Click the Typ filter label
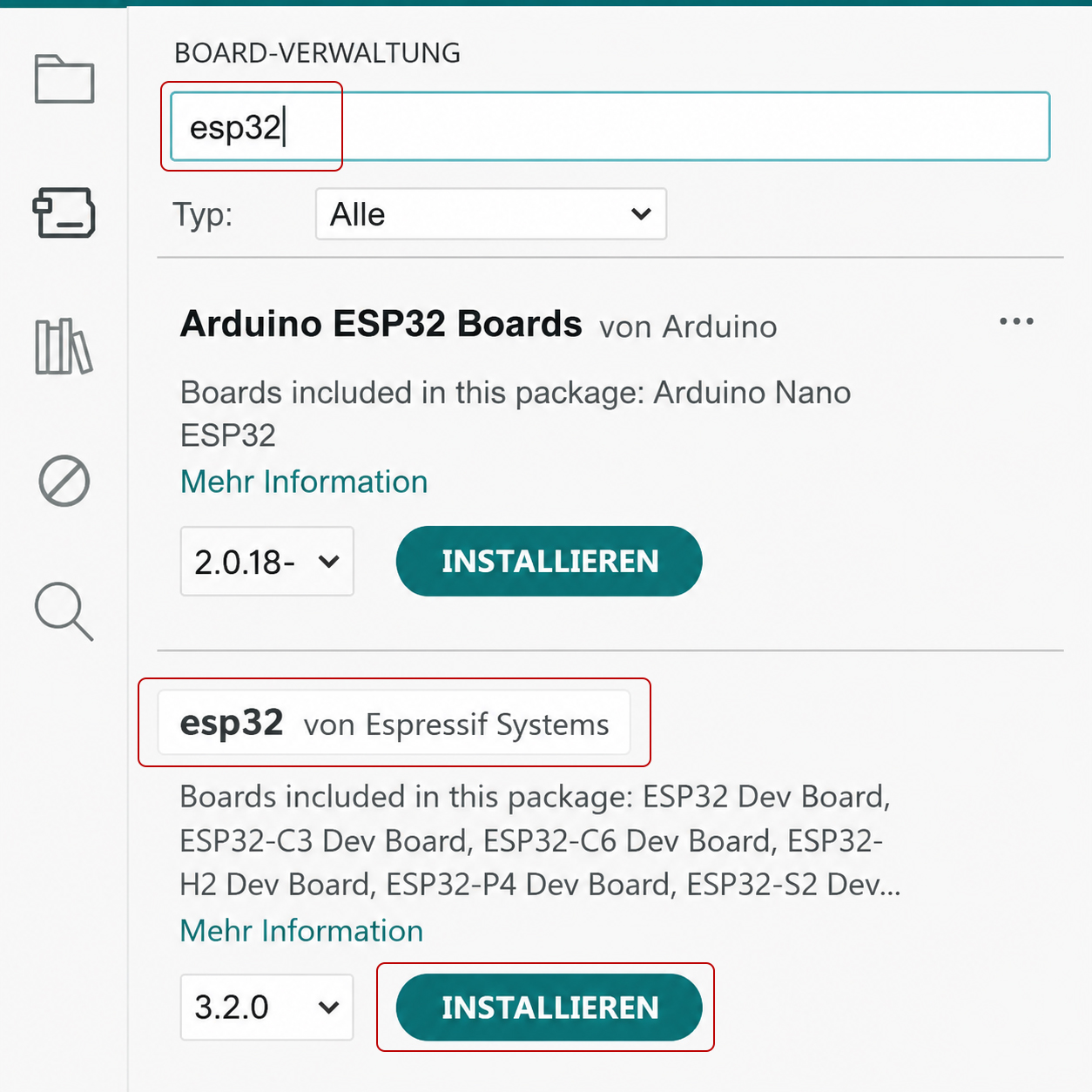The width and height of the screenshot is (1092, 1092). [x=203, y=214]
